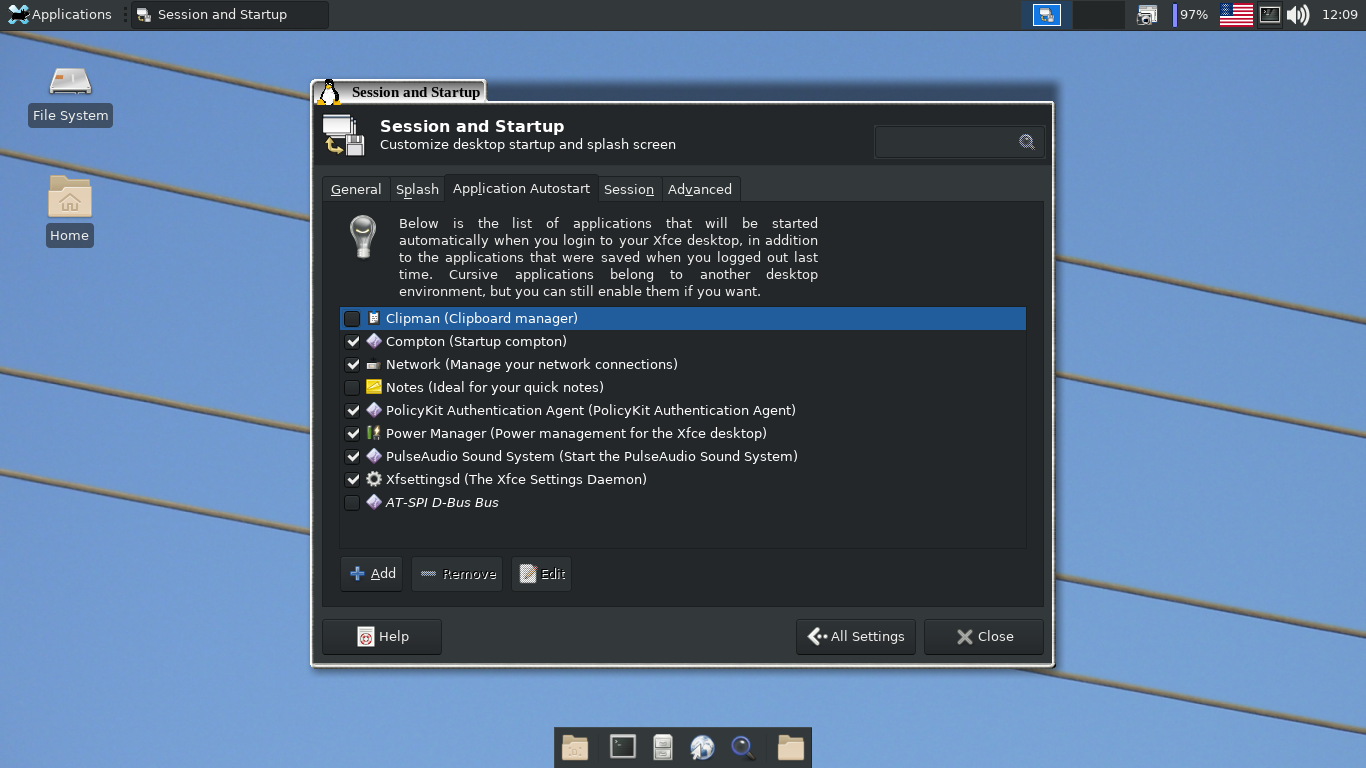Click the Remove button
1366x768 pixels.
tap(457, 574)
